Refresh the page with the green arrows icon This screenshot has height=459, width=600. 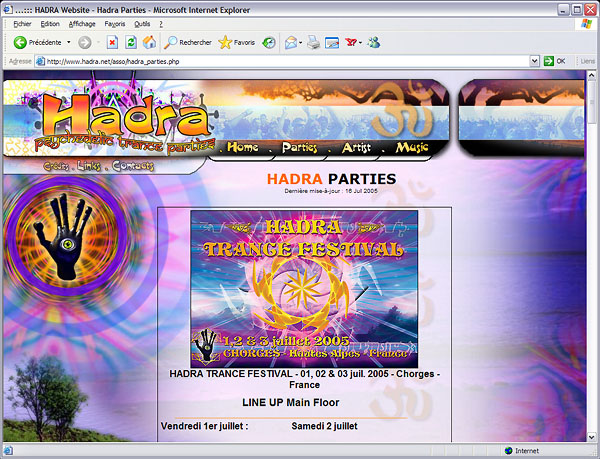131,42
